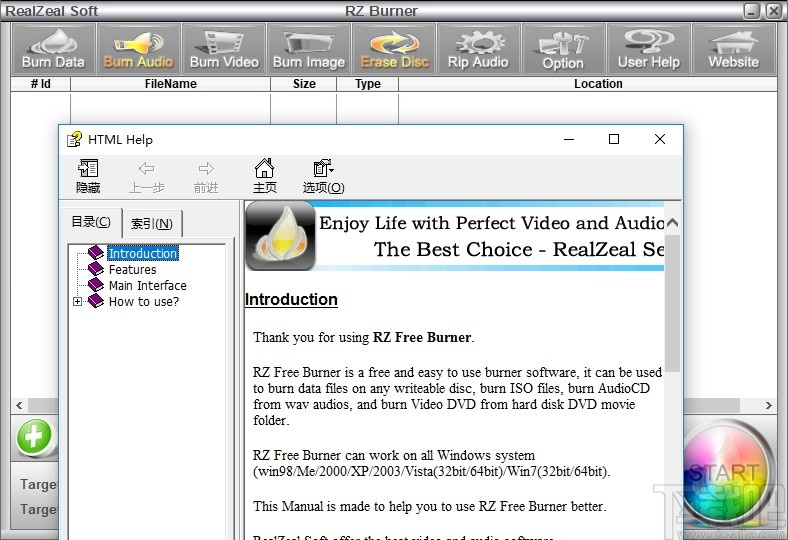The width and height of the screenshot is (788, 540).
Task: Click the Type column header
Action: click(x=368, y=84)
